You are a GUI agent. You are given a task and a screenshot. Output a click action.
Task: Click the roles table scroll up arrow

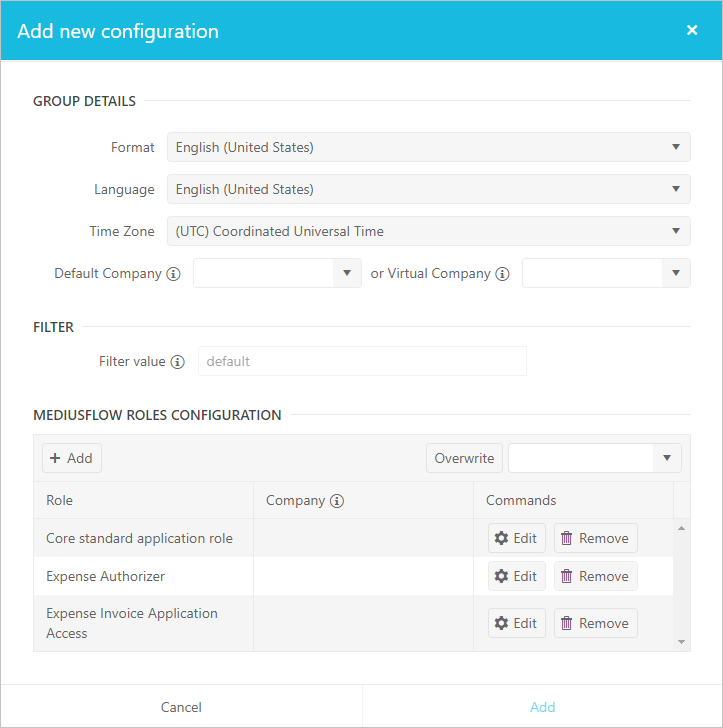681,528
